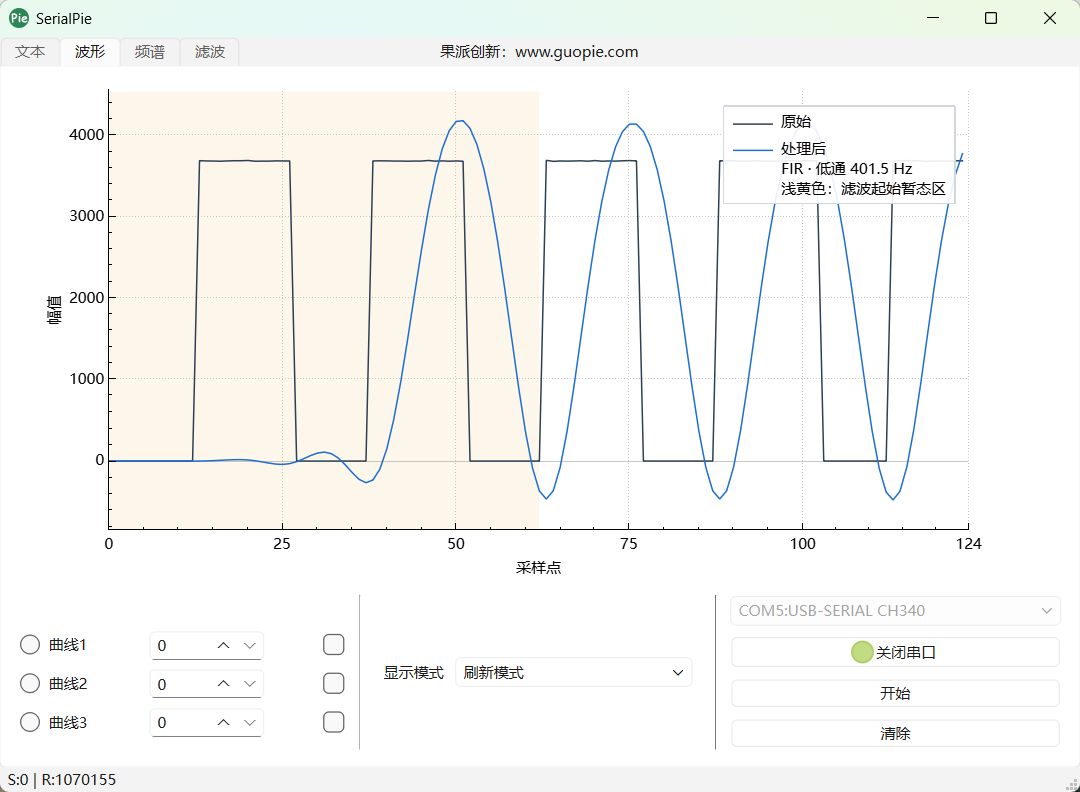
Task: Decrease the 曲线2 value with down arrow
Action: 249,684
